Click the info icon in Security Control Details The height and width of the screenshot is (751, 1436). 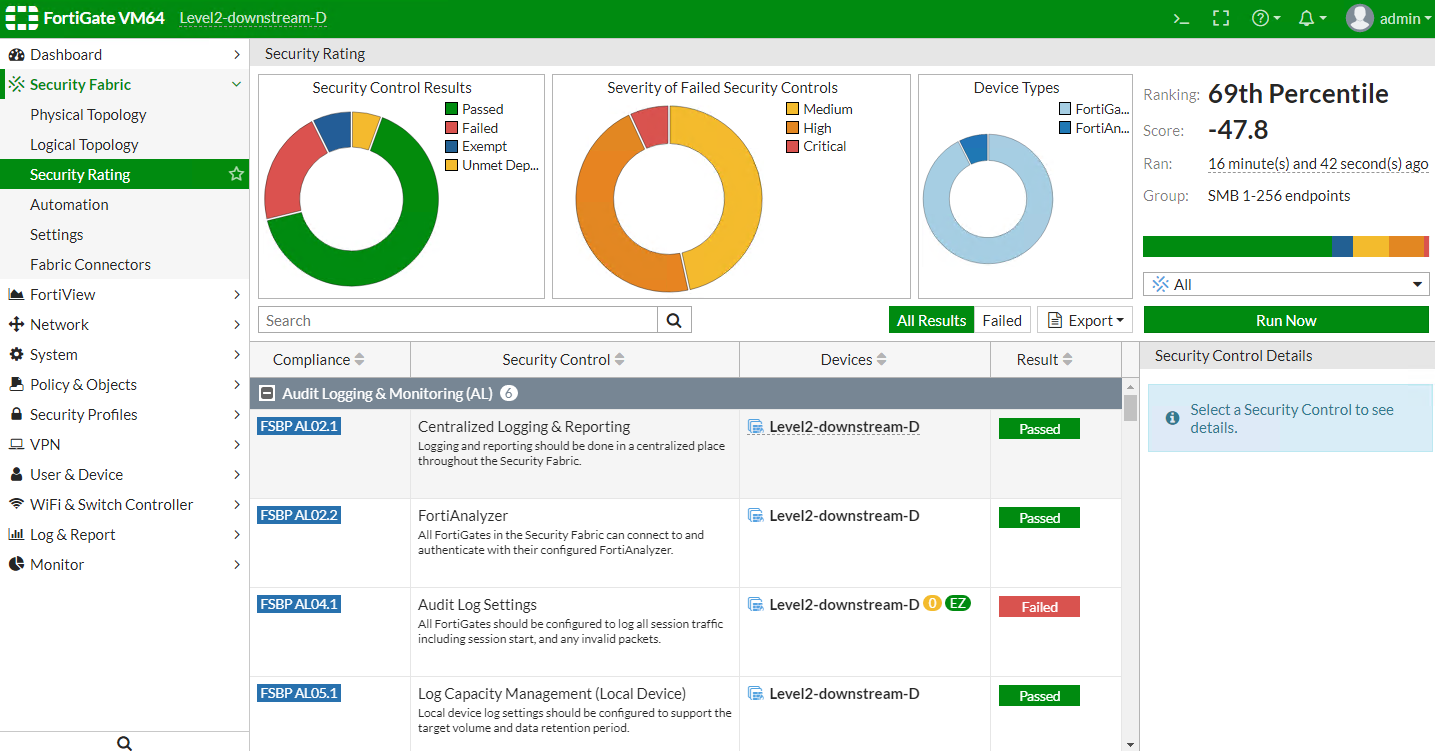1172,417
